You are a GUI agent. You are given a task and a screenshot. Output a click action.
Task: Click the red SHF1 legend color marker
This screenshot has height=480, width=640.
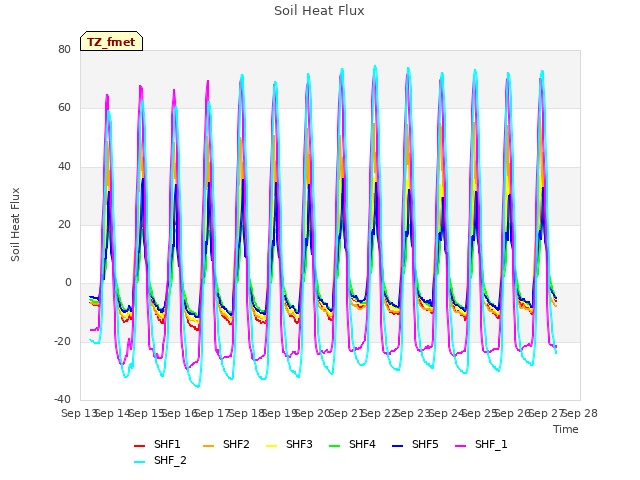140,445
